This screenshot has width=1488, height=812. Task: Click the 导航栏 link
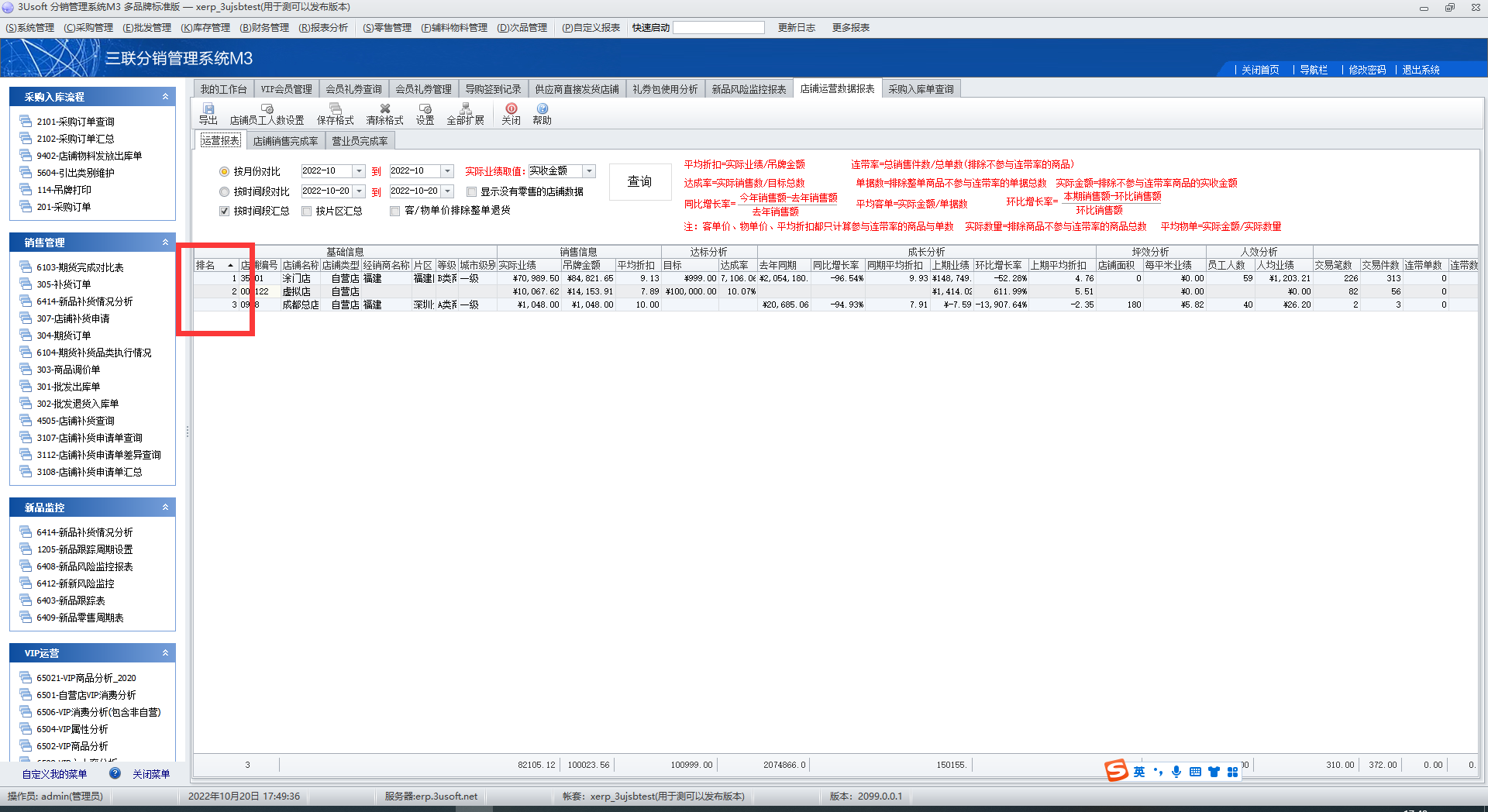[1314, 70]
